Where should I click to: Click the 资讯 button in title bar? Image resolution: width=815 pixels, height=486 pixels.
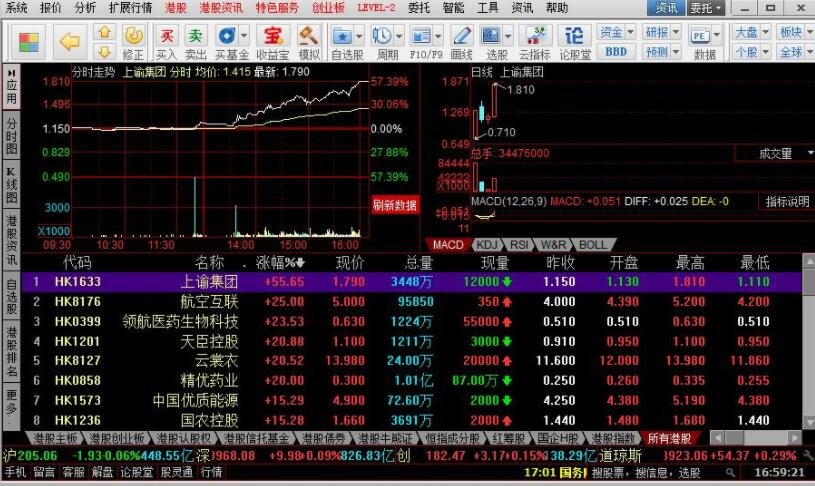[666, 8]
